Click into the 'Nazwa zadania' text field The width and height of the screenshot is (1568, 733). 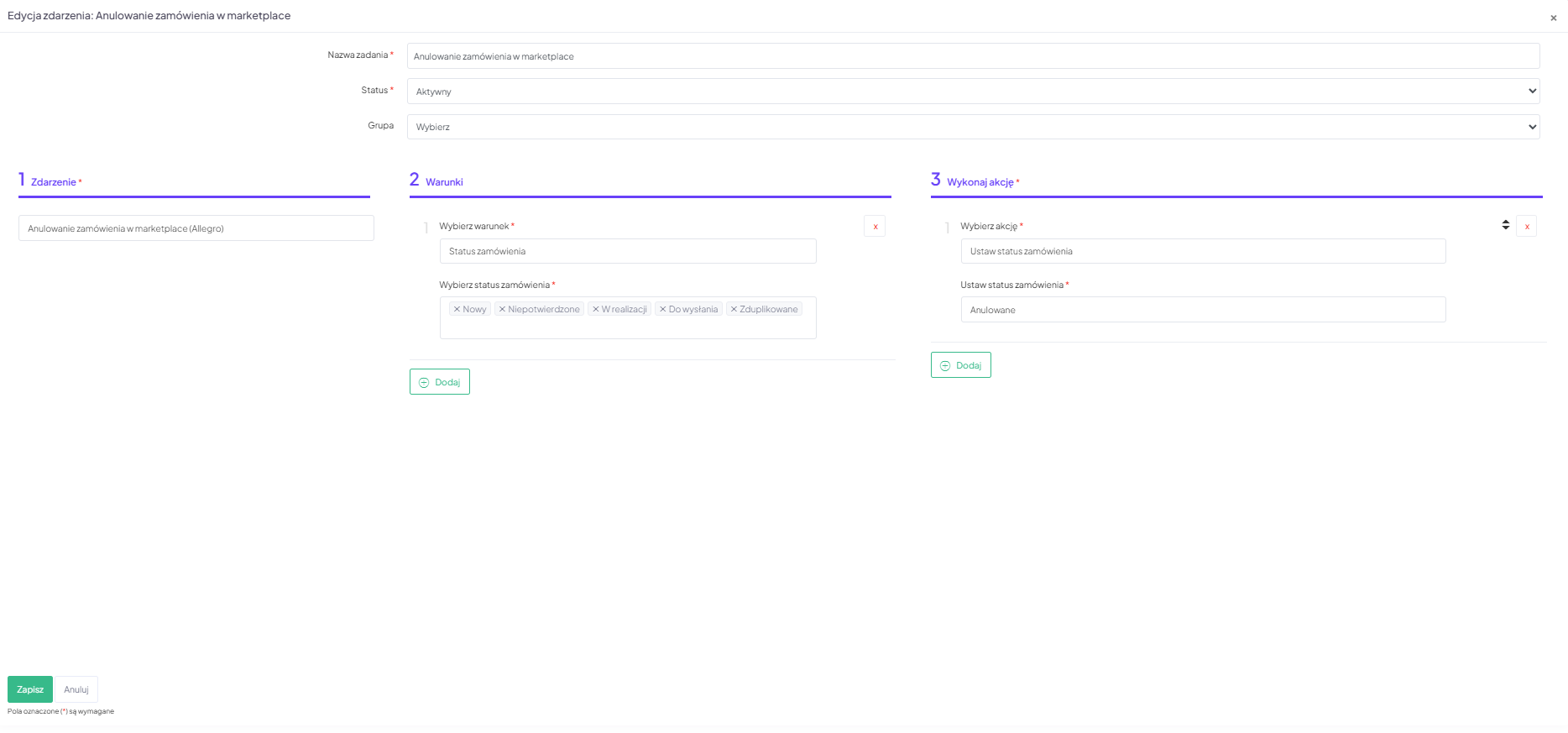[x=973, y=56]
